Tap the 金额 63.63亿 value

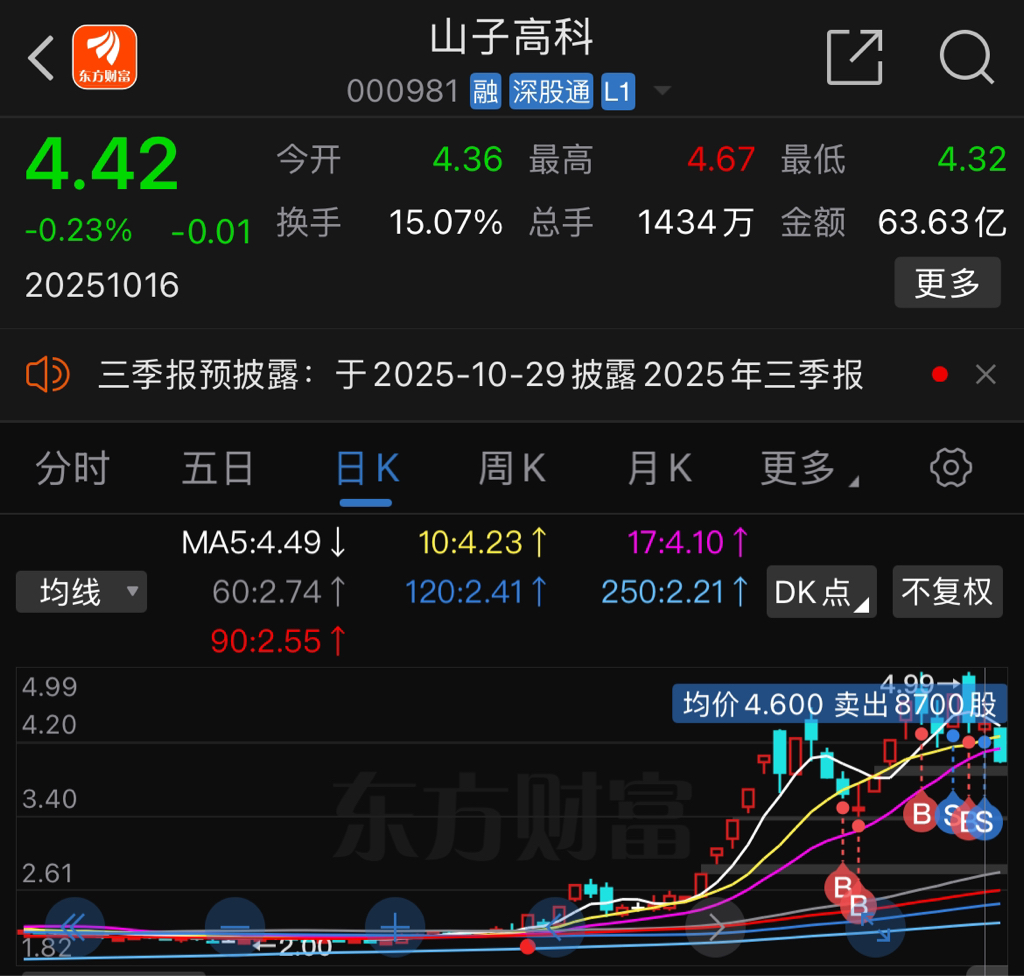[942, 222]
